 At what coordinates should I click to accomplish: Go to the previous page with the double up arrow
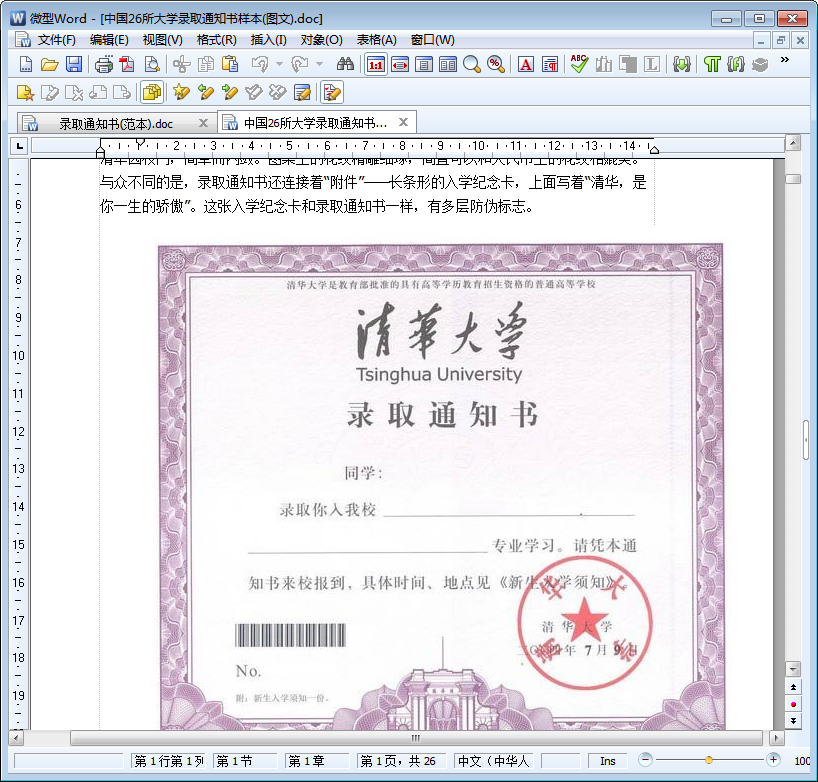pyautogui.click(x=793, y=688)
